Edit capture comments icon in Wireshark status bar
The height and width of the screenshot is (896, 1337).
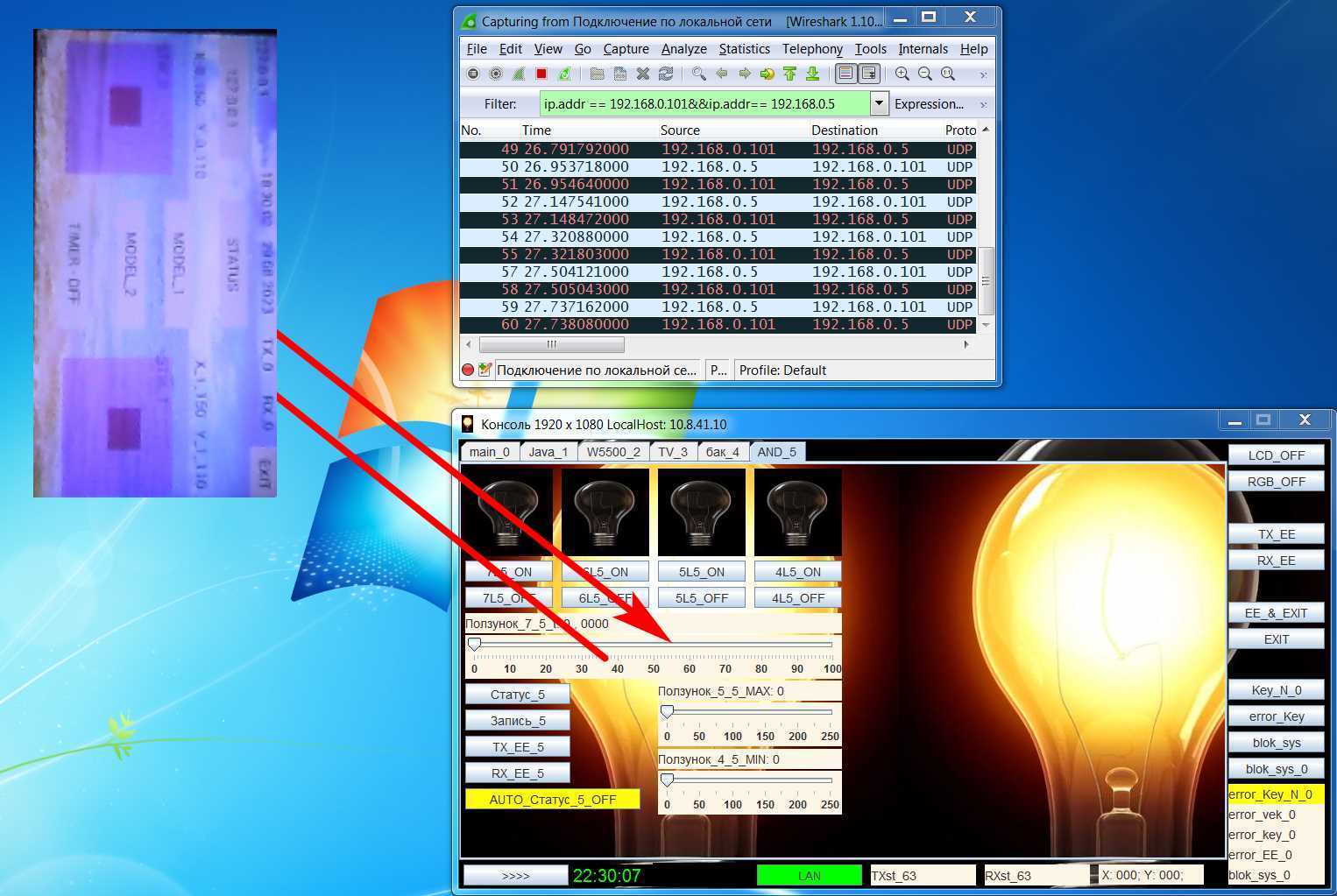pos(485,370)
